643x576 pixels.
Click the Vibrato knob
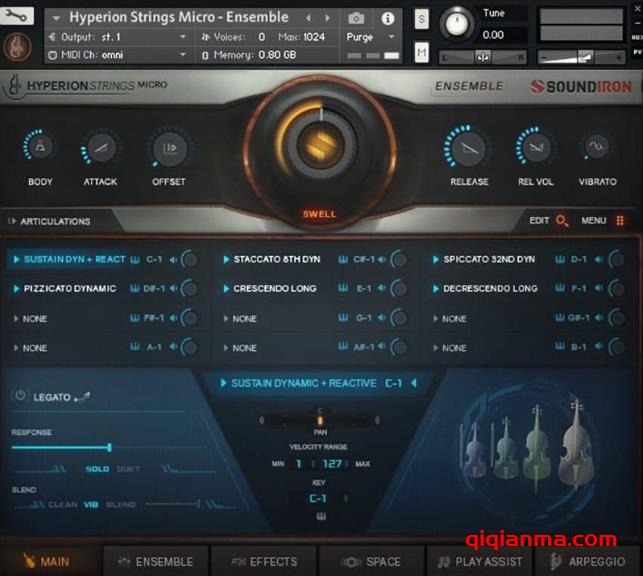click(x=597, y=146)
